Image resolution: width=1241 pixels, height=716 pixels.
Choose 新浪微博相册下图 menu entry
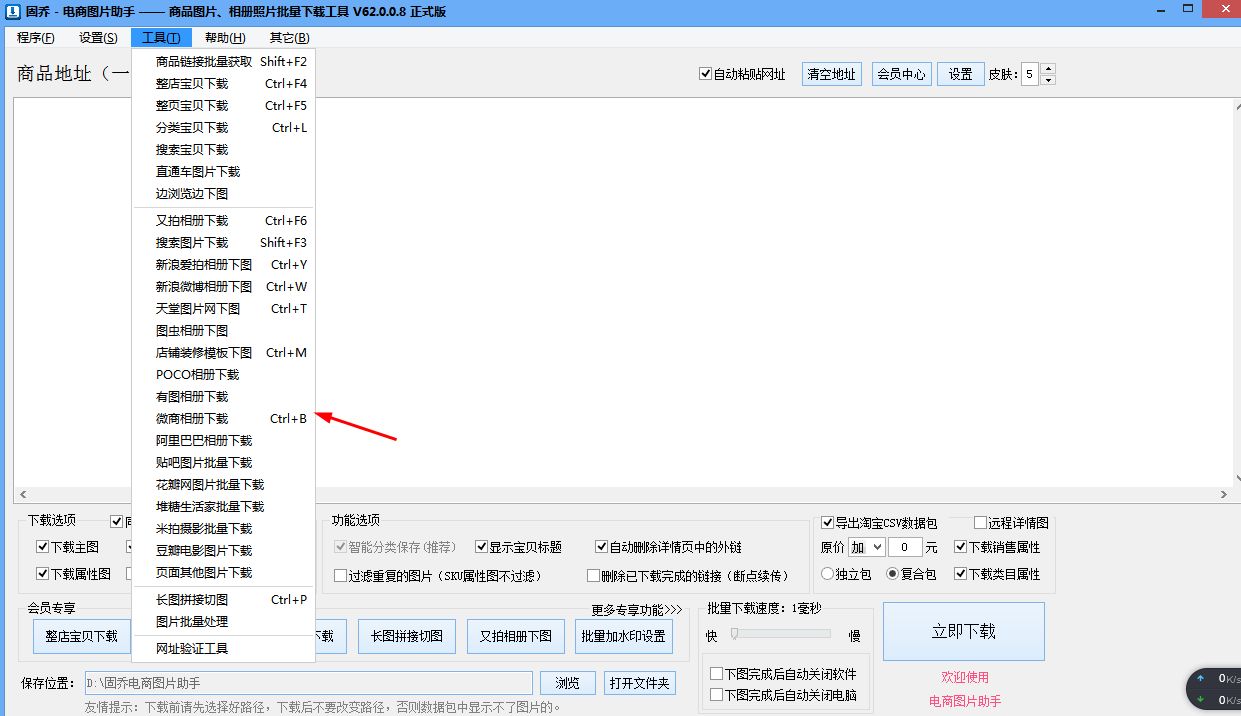pyautogui.click(x=205, y=286)
